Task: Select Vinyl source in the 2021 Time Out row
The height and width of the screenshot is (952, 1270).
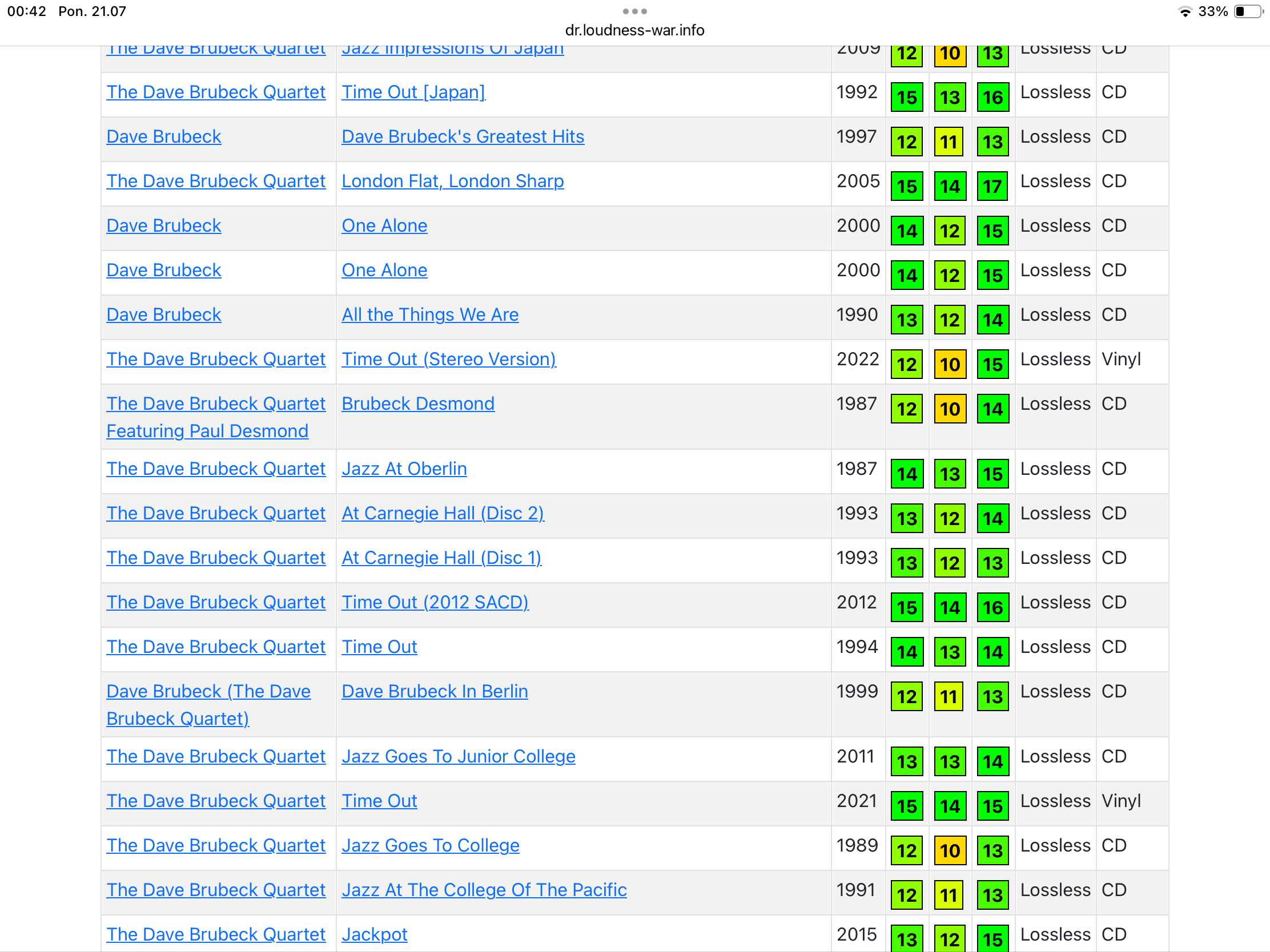Action: [1121, 801]
